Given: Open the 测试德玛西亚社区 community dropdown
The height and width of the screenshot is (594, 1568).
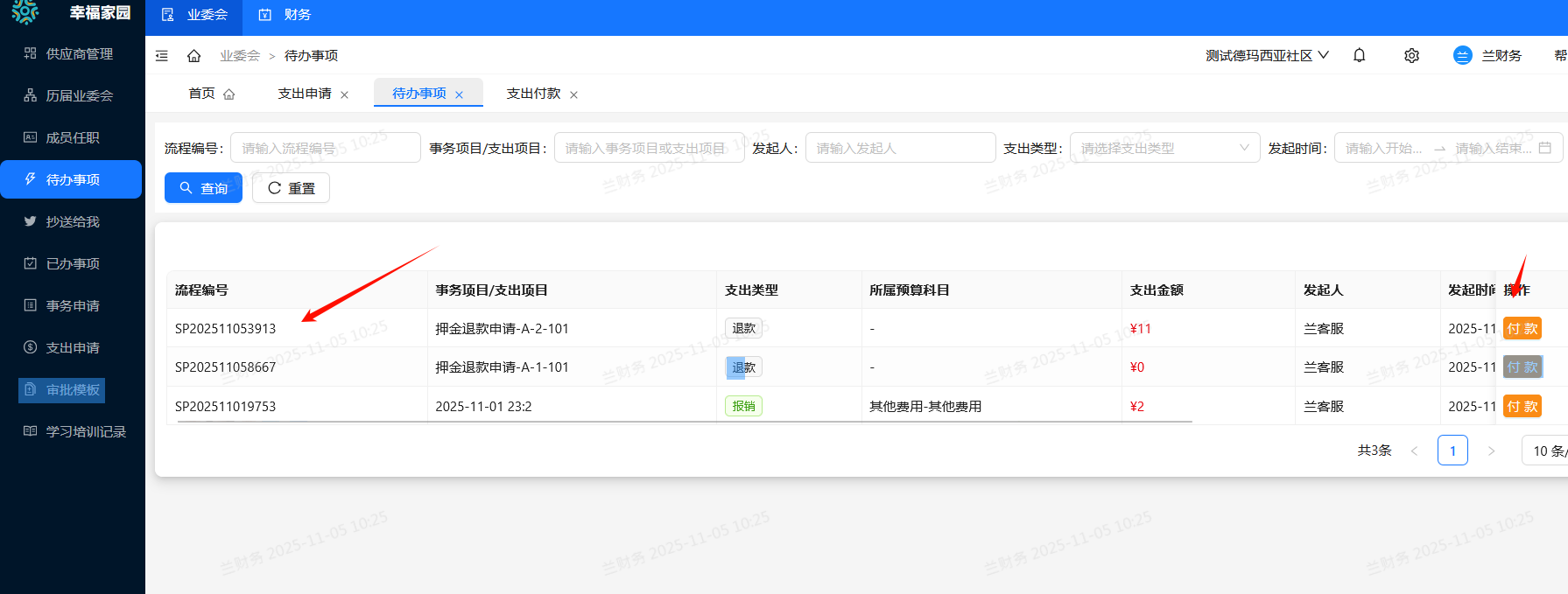Looking at the screenshot, I should click(1267, 55).
